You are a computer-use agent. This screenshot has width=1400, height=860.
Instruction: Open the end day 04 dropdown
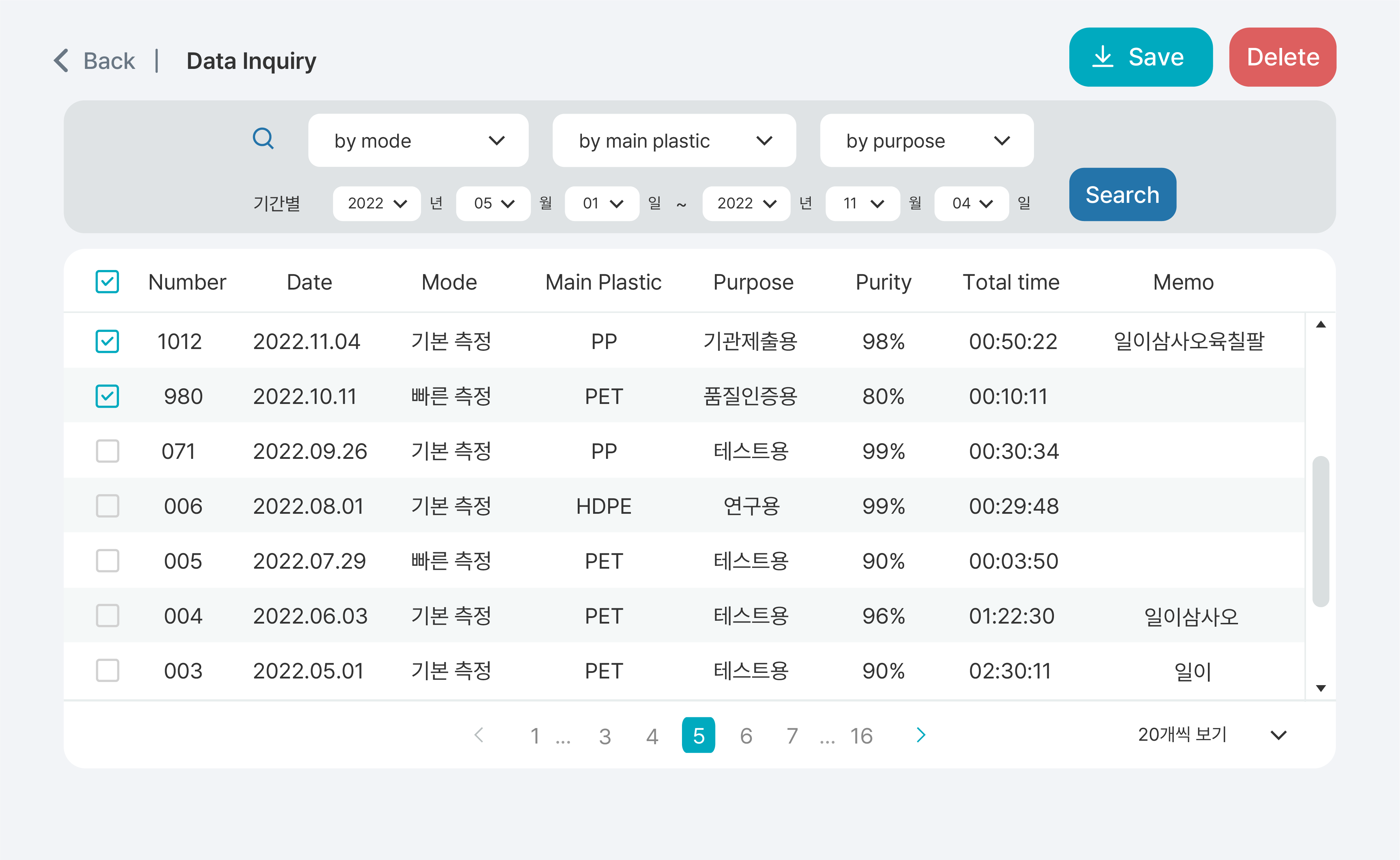pyautogui.click(x=971, y=203)
